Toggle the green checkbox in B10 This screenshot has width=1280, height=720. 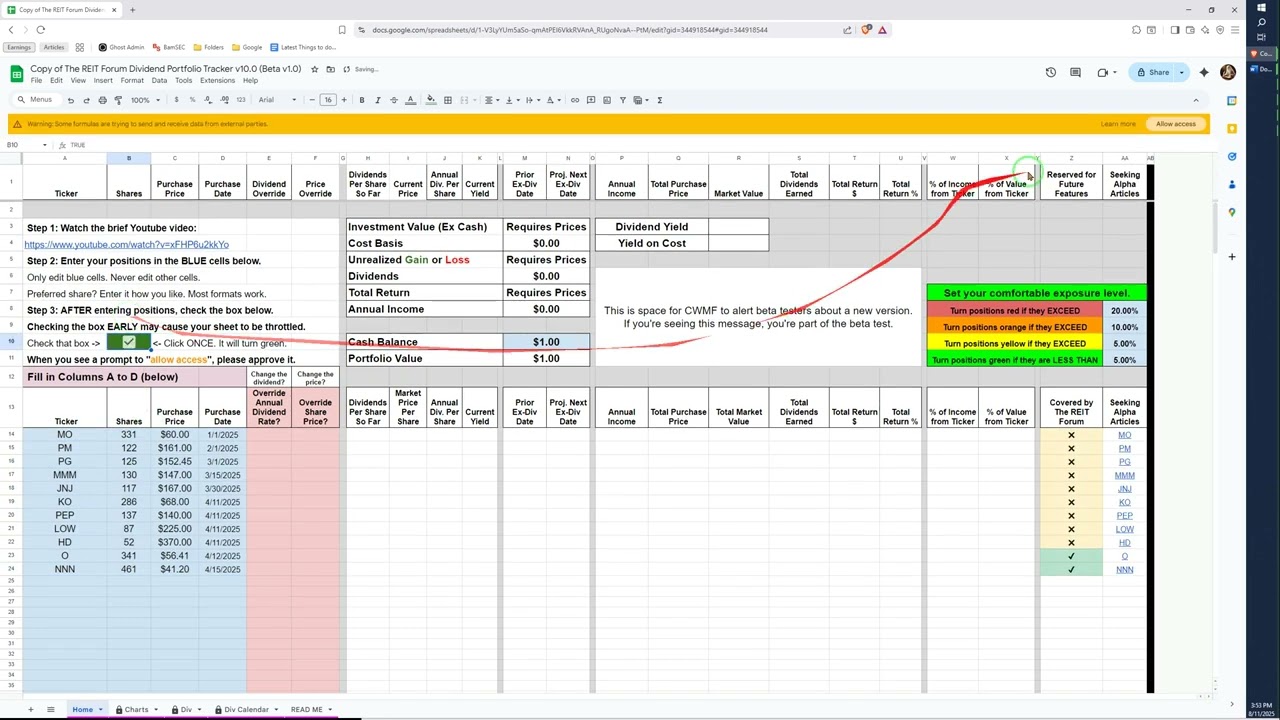129,342
